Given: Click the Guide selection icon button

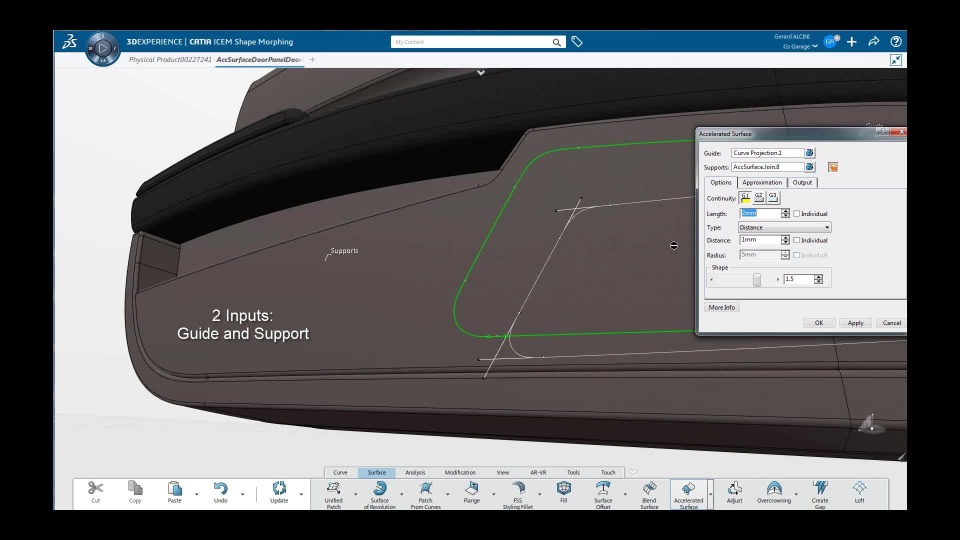Looking at the screenshot, I should click(x=809, y=152).
